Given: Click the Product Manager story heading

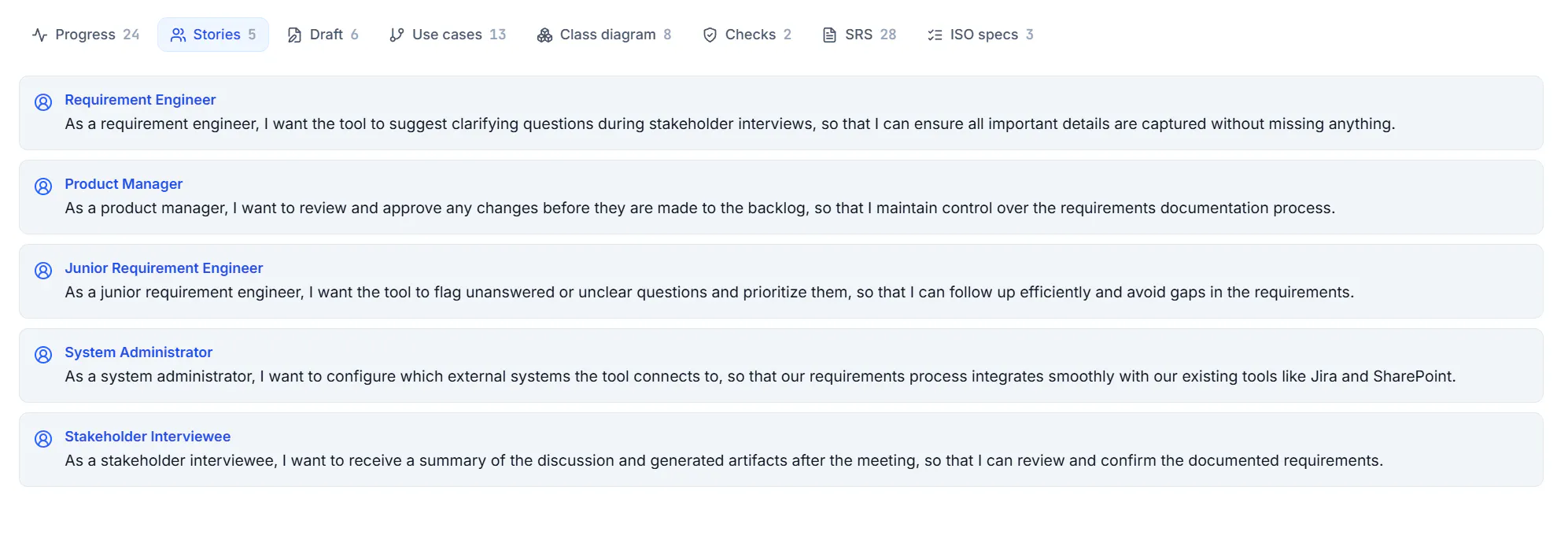Looking at the screenshot, I should 124,184.
